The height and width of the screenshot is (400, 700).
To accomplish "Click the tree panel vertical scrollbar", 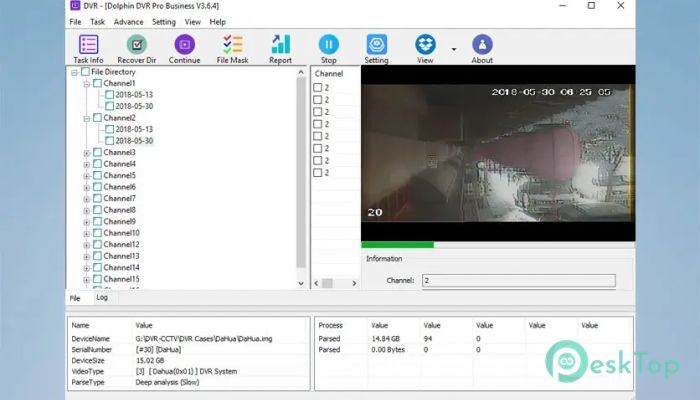I will point(301,172).
